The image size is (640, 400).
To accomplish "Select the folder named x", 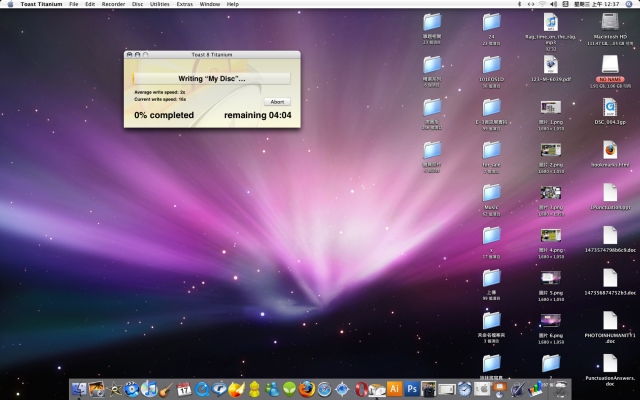I will [491, 236].
